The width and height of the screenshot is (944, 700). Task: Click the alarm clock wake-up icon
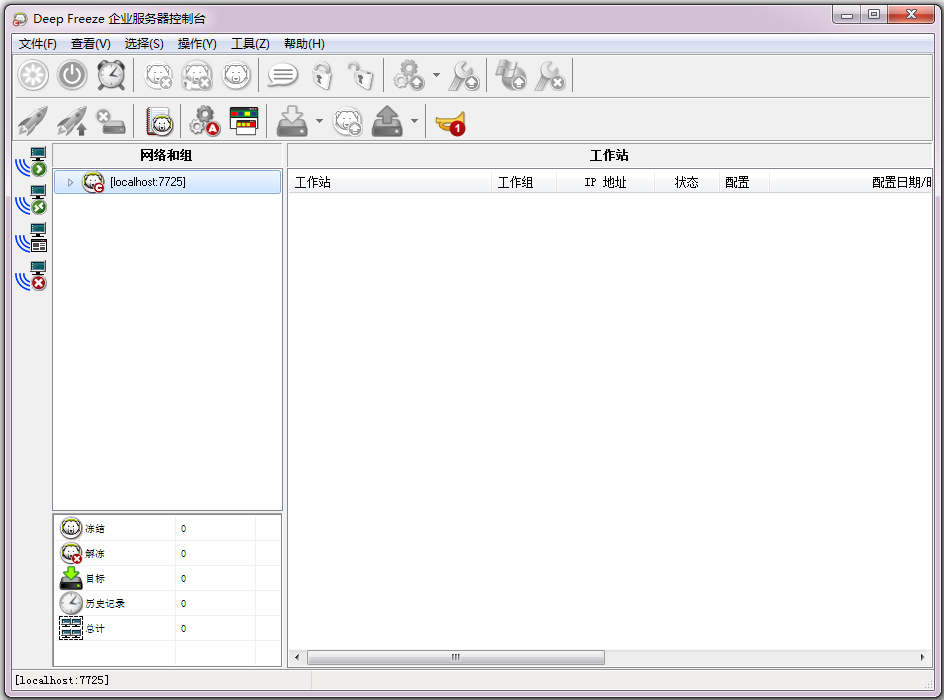click(111, 76)
